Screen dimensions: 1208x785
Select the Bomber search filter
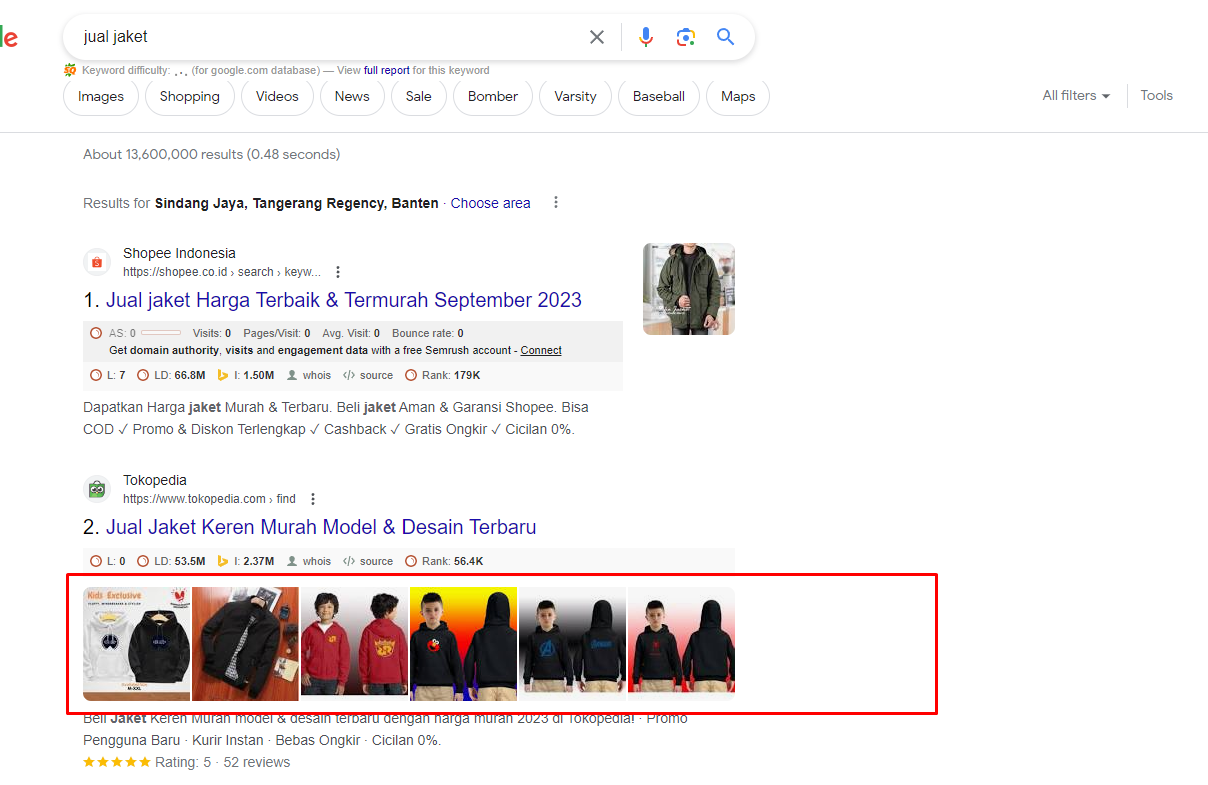(492, 96)
